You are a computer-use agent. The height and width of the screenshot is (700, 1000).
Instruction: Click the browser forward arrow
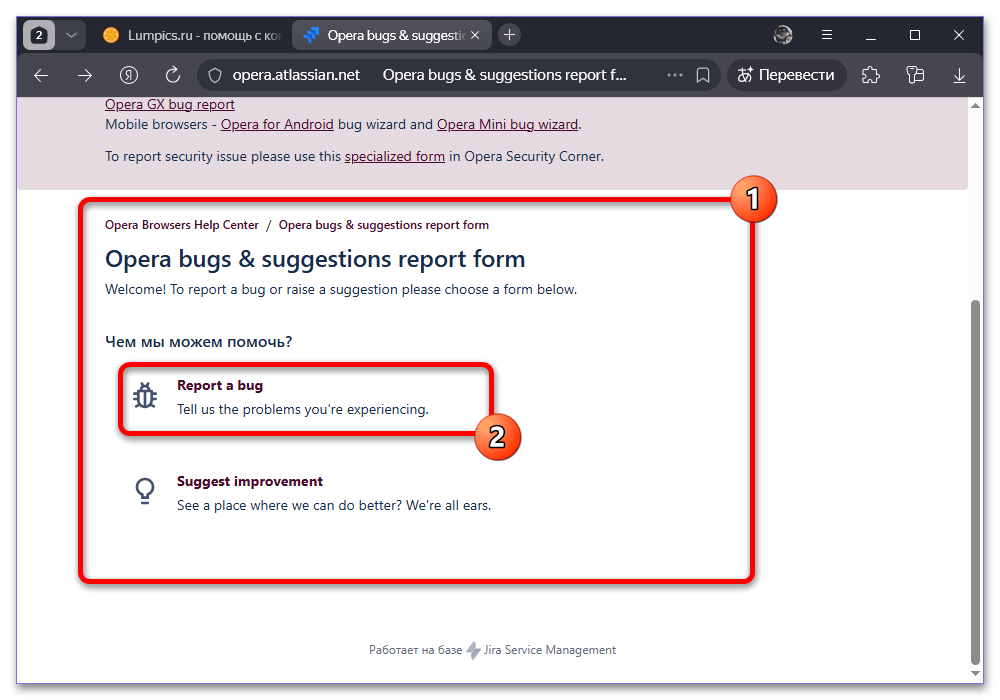(85, 75)
